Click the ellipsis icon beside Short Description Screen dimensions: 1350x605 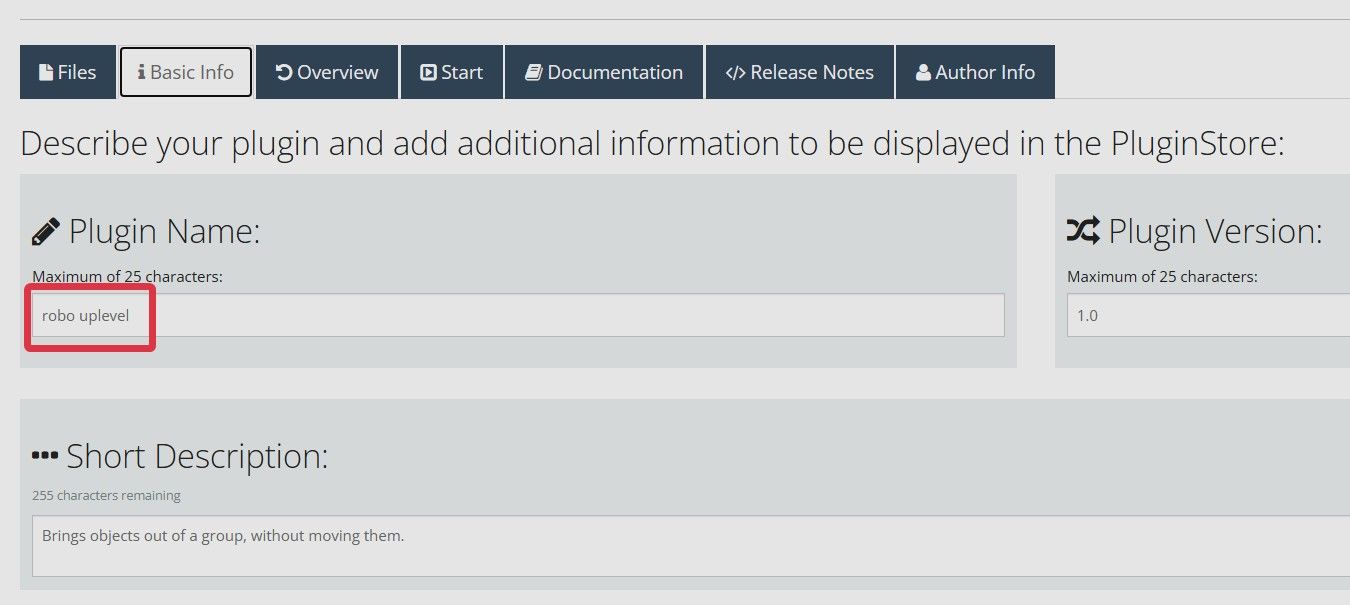[45, 455]
